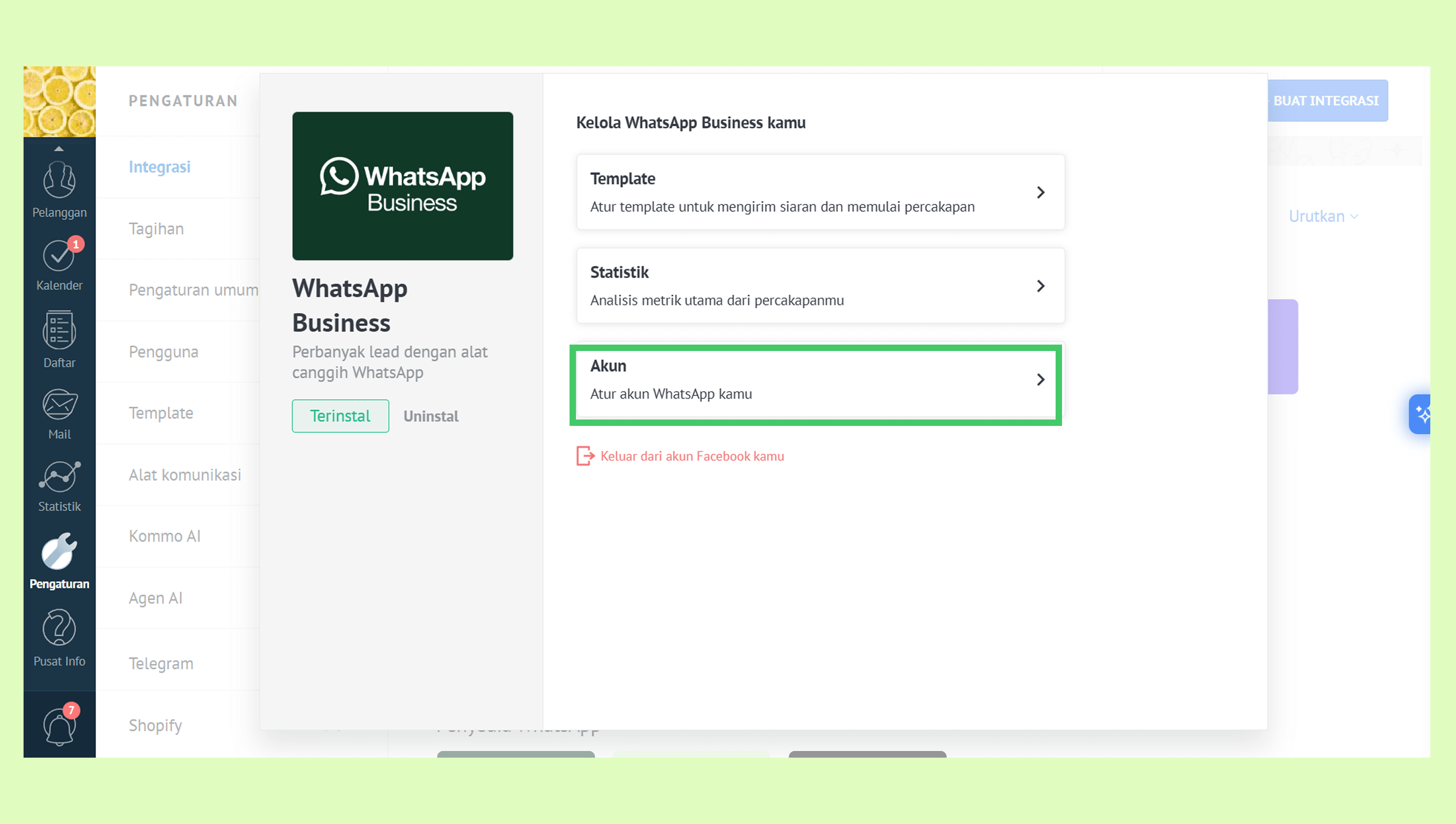The width and height of the screenshot is (1456, 824).
Task: Expand the Template row chevron
Action: tap(1041, 193)
